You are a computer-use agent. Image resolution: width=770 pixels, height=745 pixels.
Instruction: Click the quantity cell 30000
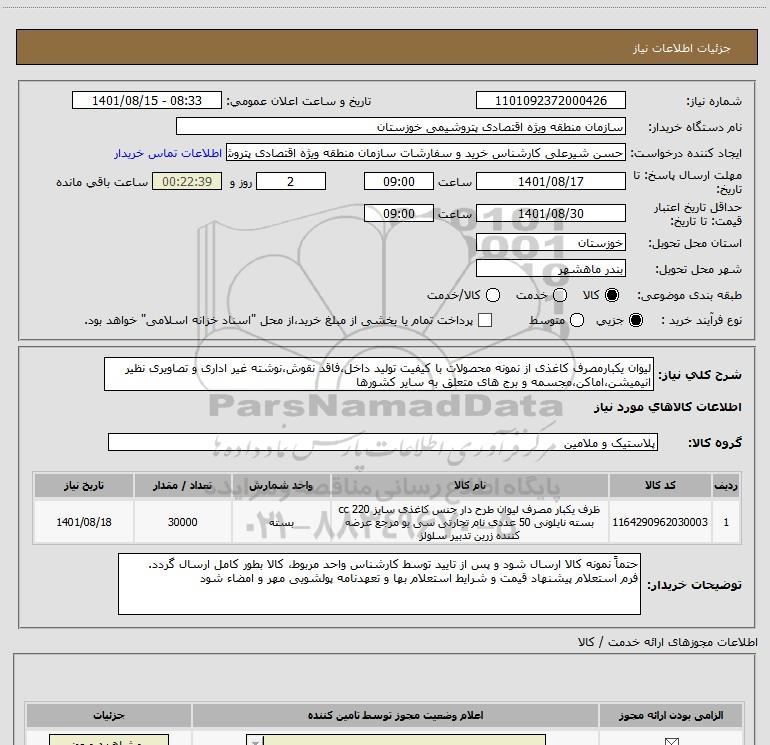tap(182, 522)
